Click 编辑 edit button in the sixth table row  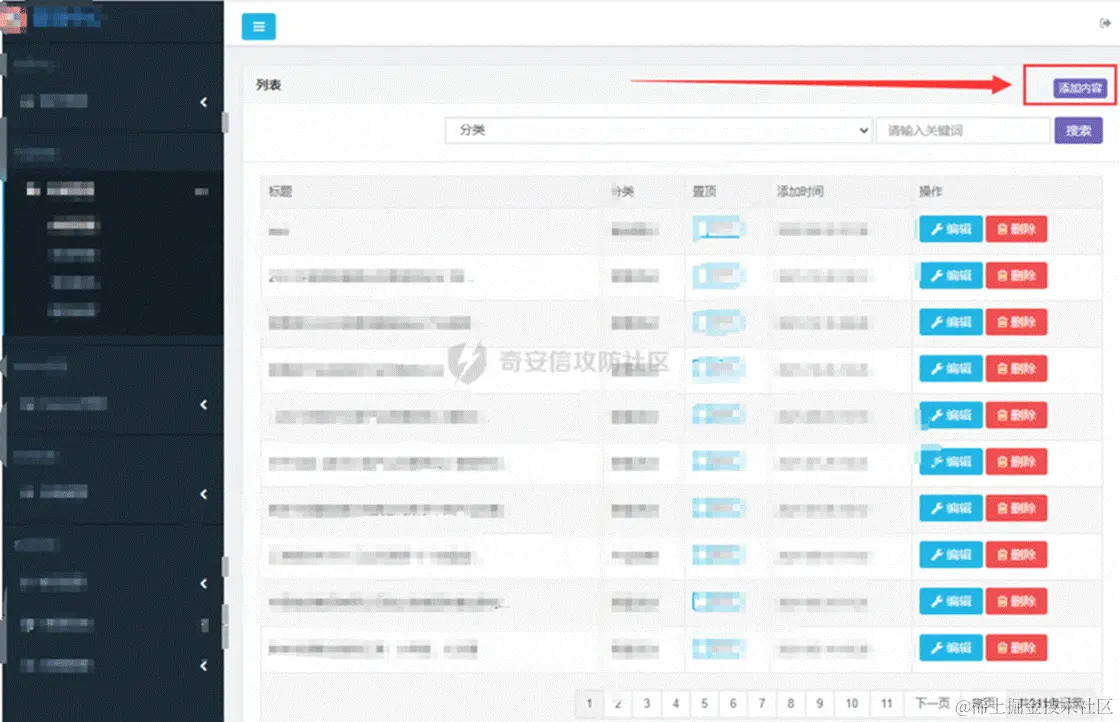[951, 461]
